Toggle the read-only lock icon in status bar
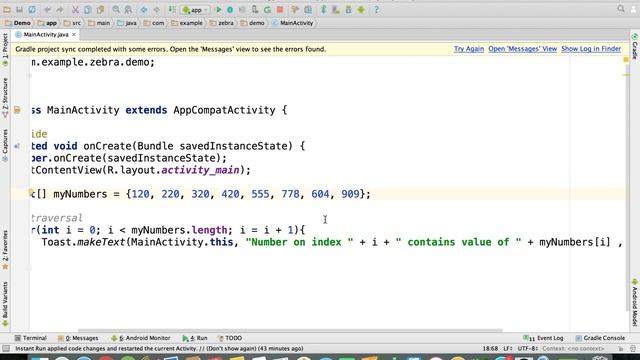 pos(620,349)
